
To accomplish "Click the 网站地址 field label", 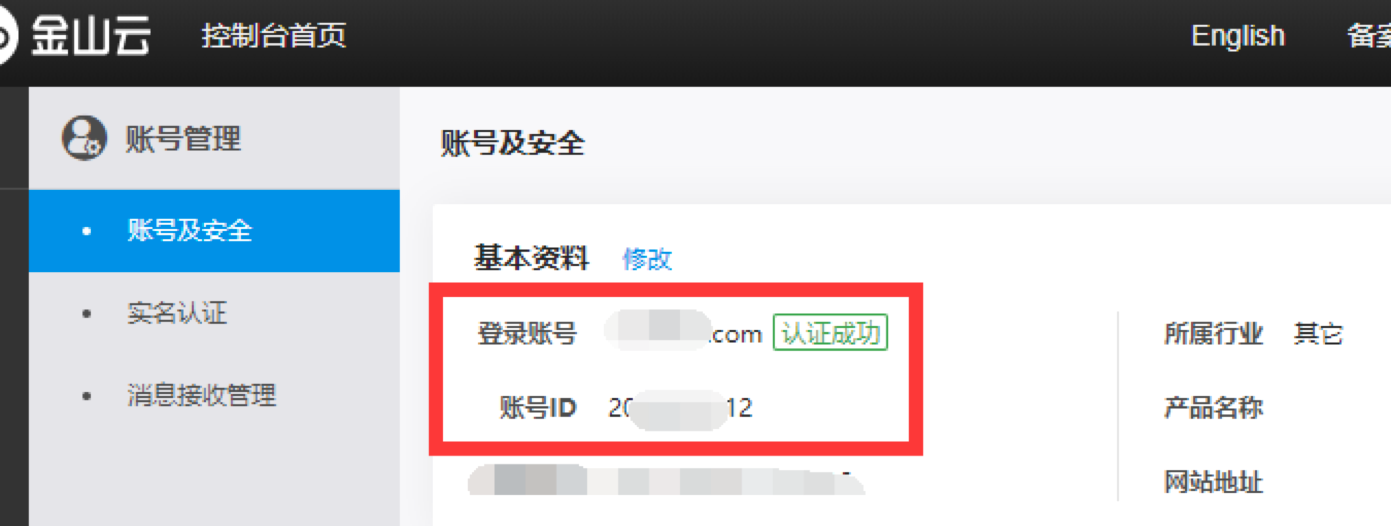I will [1213, 482].
